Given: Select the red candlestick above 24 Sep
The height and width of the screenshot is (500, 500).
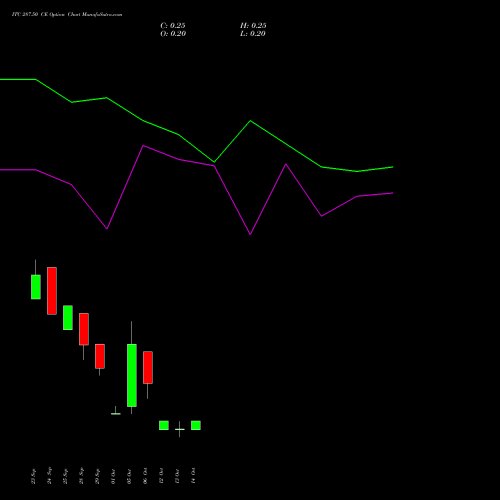Looking at the screenshot, I should tap(52, 291).
